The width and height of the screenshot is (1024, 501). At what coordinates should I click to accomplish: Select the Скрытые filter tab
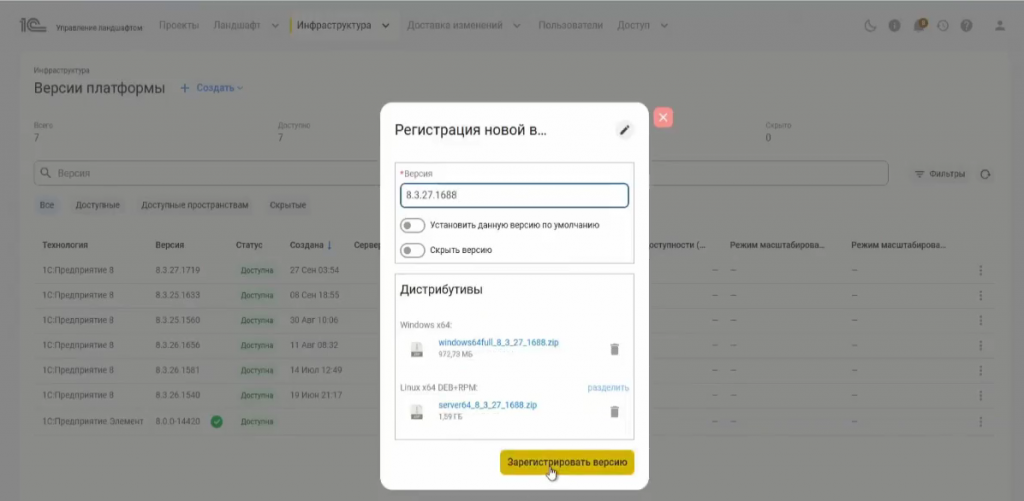pos(288,205)
